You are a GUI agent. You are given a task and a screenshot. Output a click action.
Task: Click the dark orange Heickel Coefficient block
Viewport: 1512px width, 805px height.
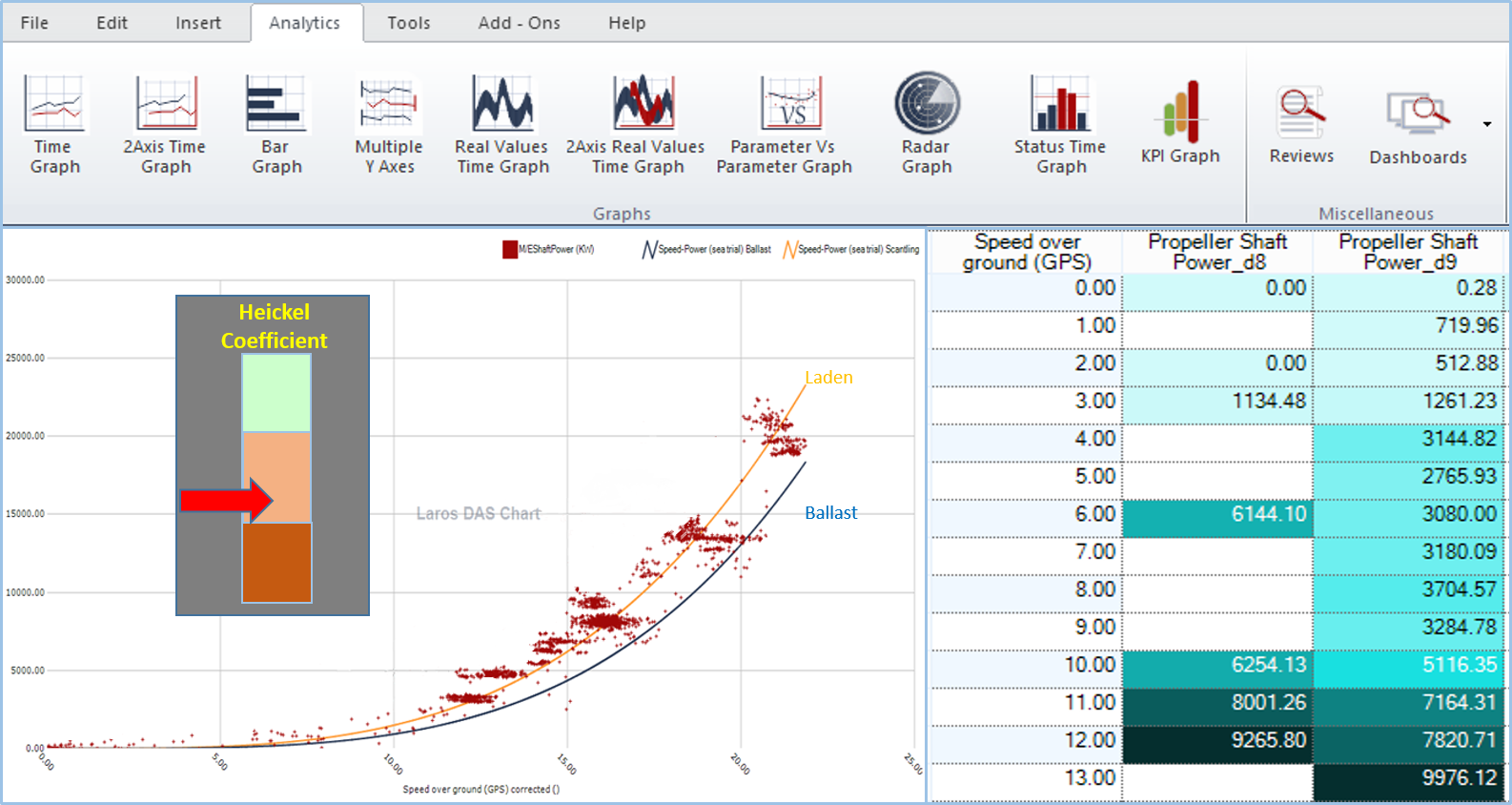[x=276, y=563]
